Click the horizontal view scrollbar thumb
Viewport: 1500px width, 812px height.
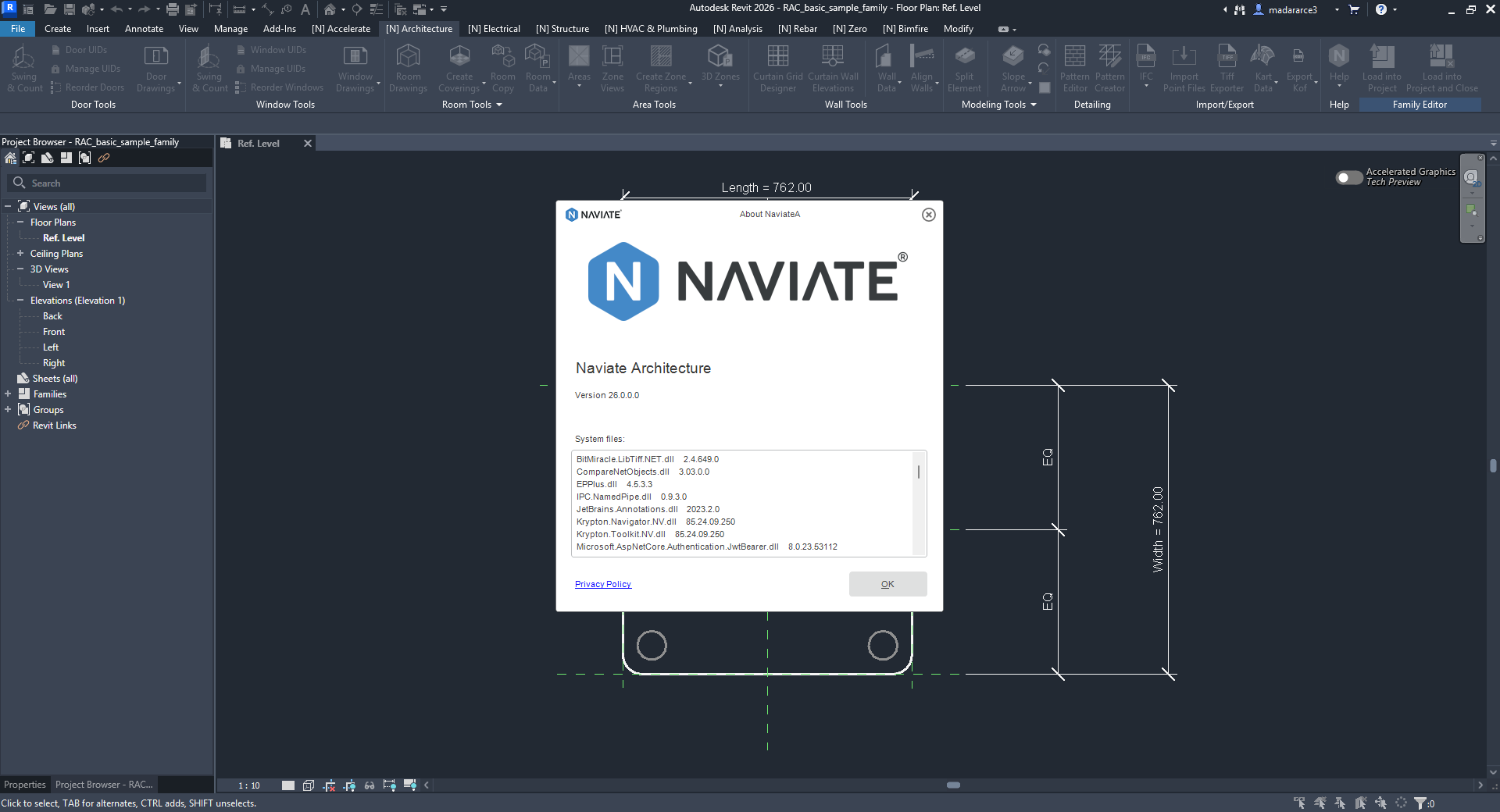pos(953,785)
